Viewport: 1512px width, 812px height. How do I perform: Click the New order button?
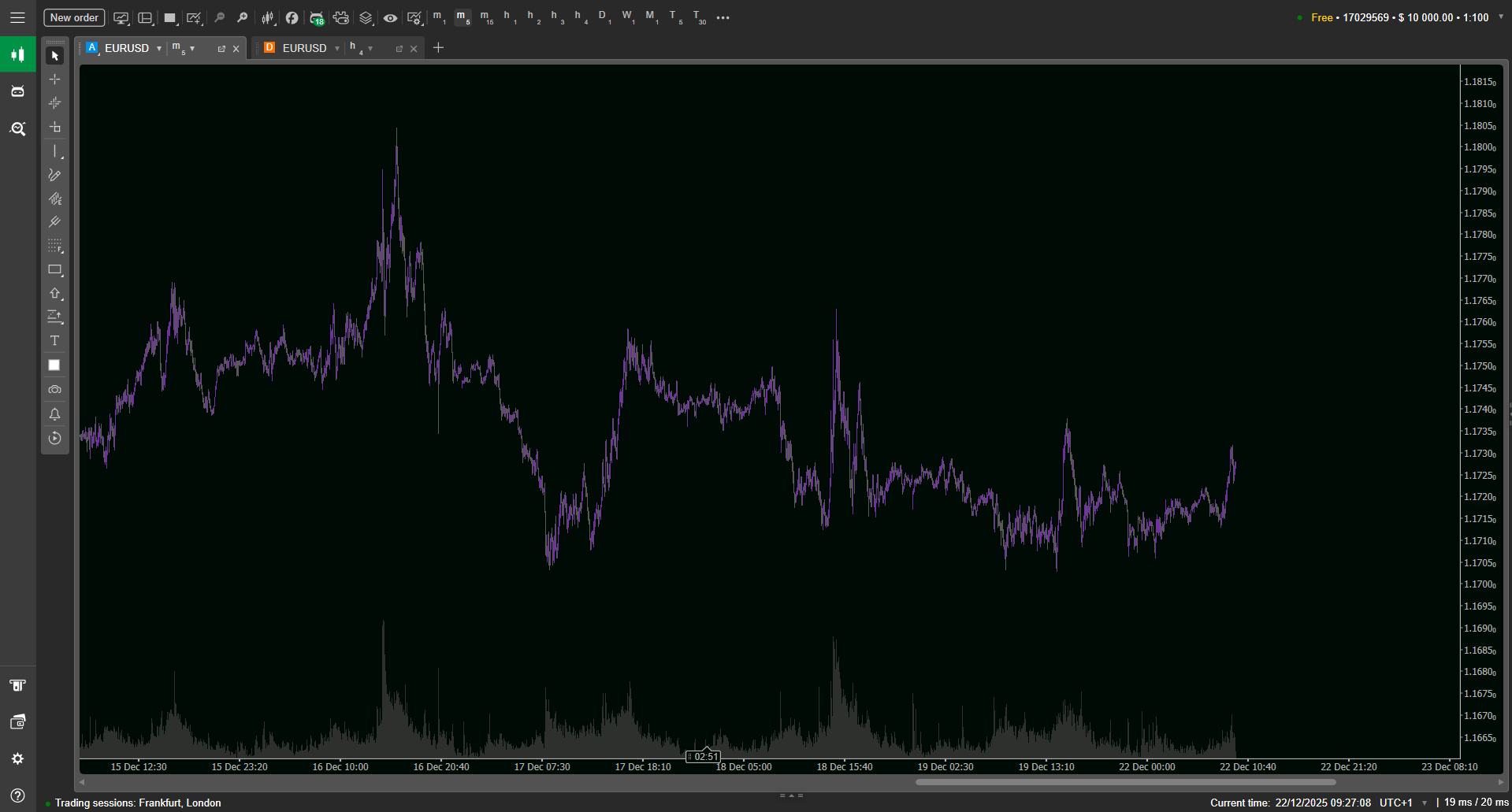pos(73,17)
